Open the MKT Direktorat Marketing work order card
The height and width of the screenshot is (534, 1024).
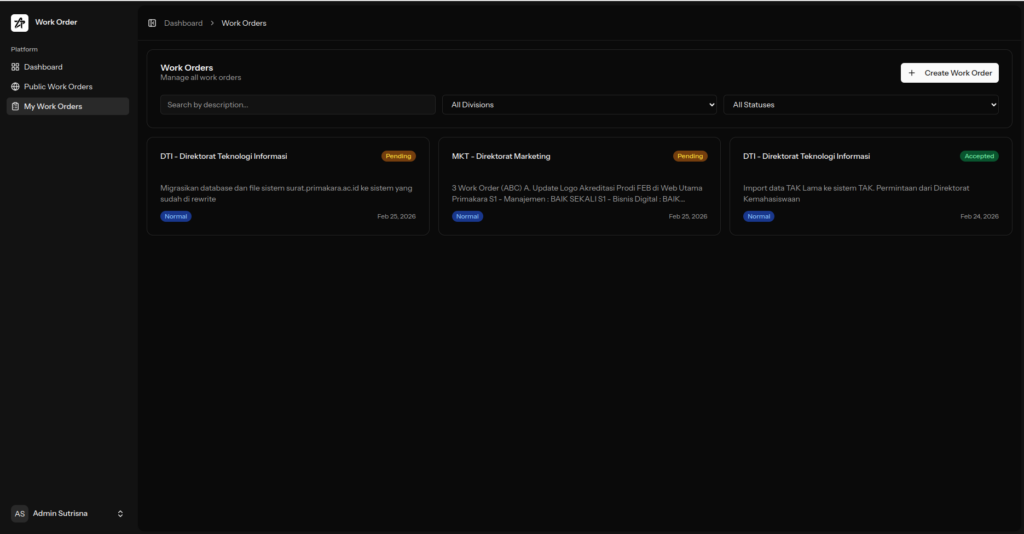pos(579,187)
